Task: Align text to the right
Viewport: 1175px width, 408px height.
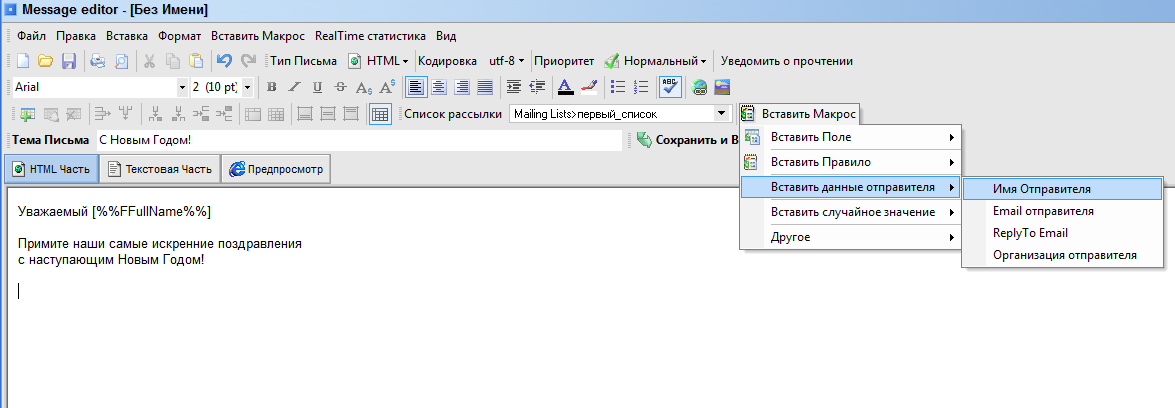Action: point(462,87)
